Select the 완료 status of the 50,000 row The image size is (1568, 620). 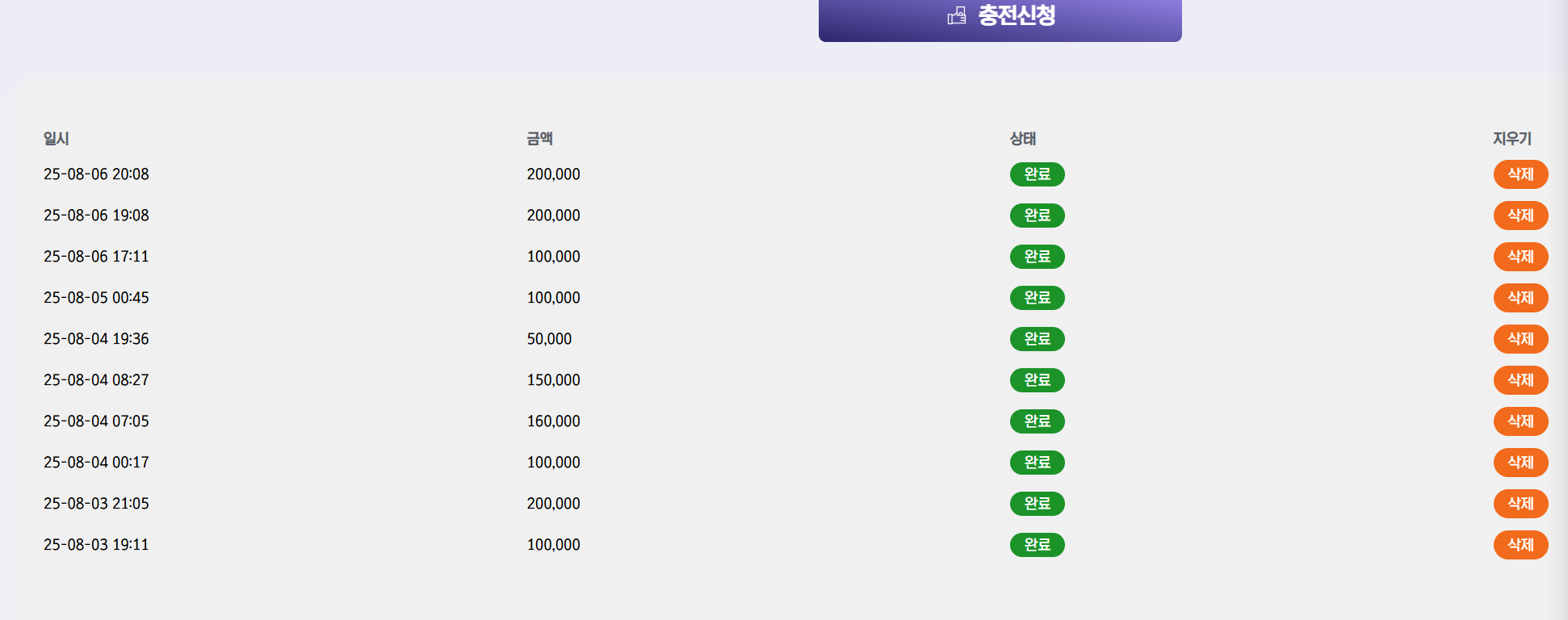pyautogui.click(x=1037, y=339)
